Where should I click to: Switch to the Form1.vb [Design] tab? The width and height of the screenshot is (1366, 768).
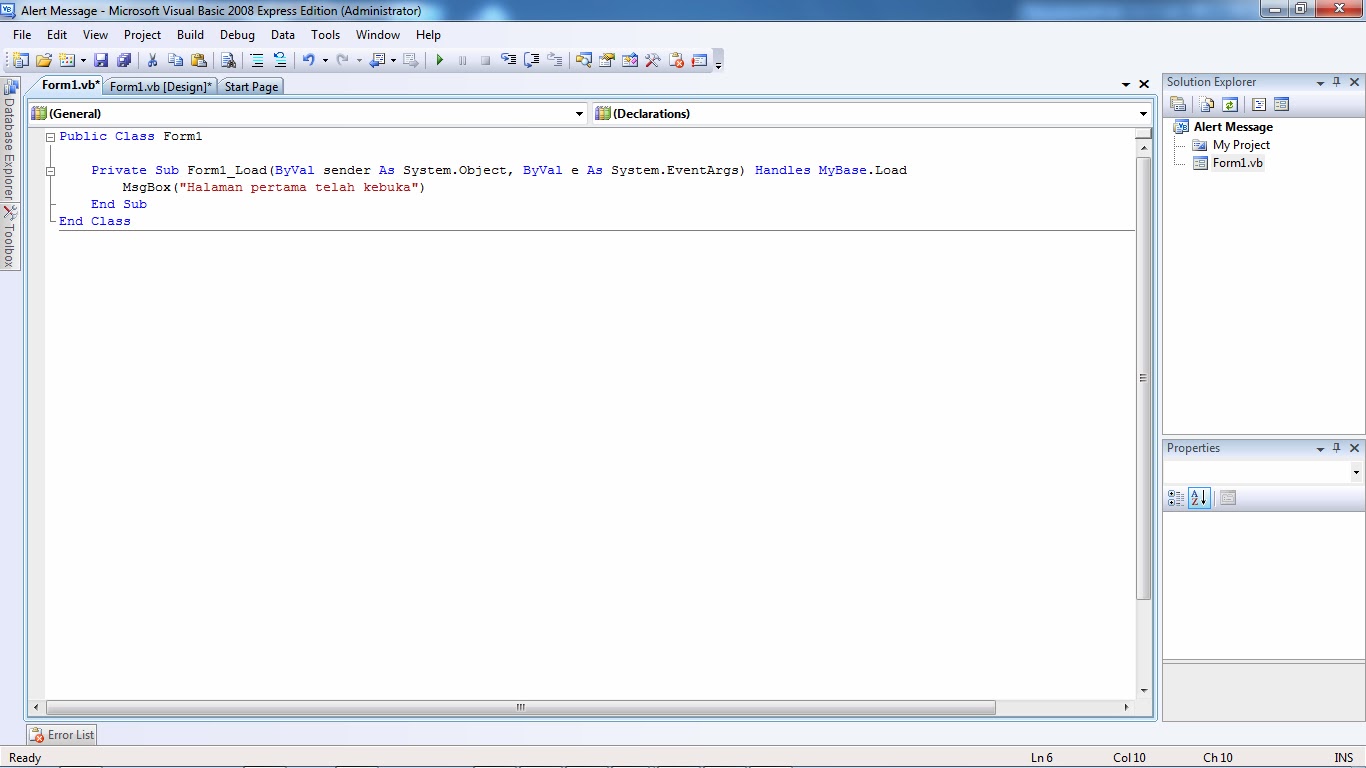point(160,86)
